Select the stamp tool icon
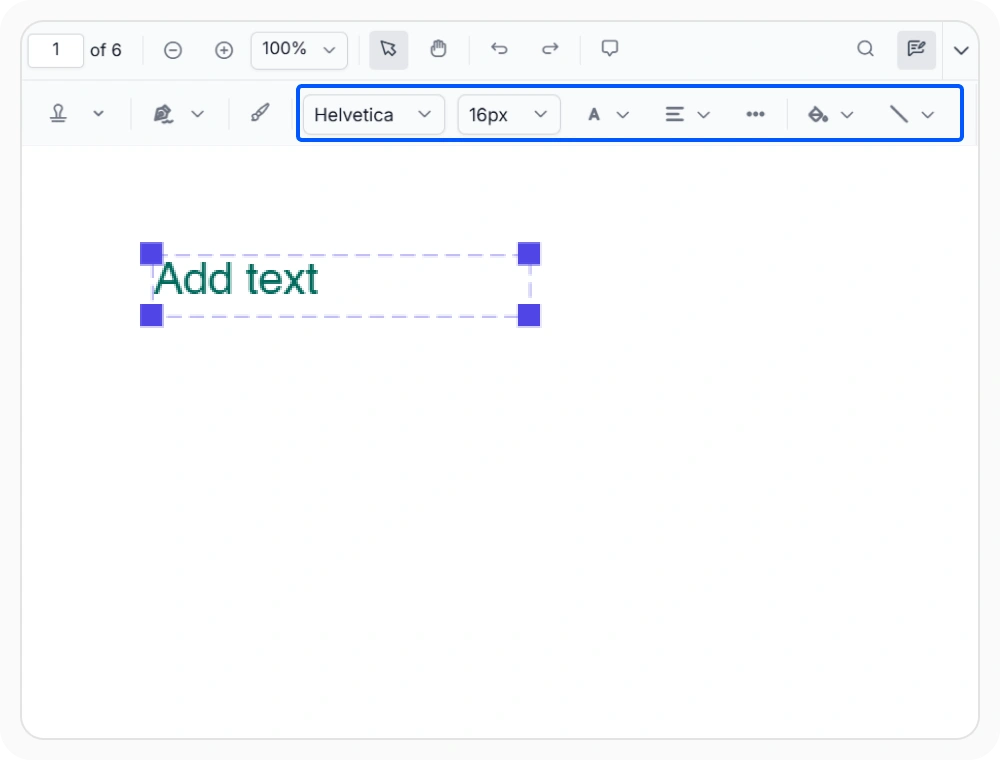The width and height of the screenshot is (1000, 760). point(59,113)
